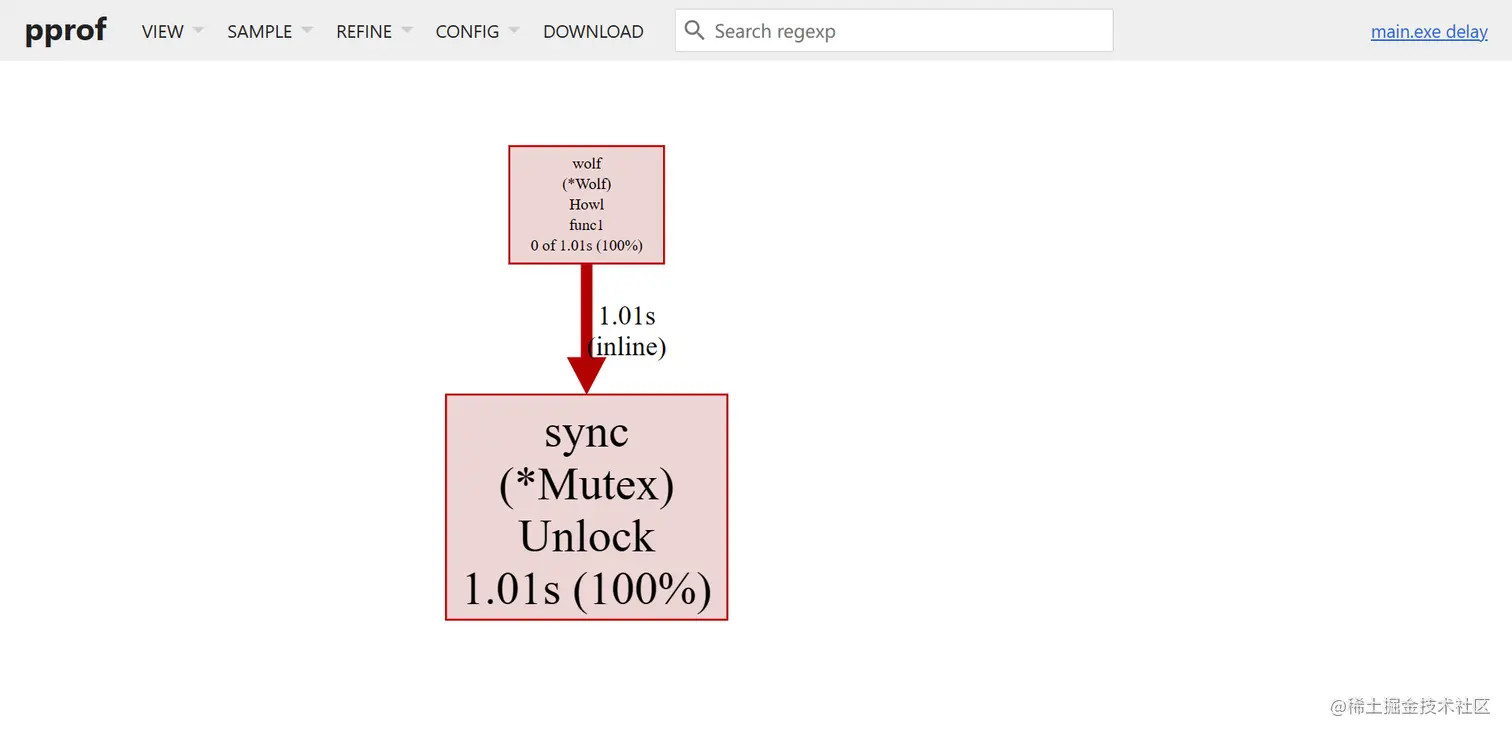The width and height of the screenshot is (1512, 738).
Task: Click the red arrow edge between nodes
Action: coord(586,328)
